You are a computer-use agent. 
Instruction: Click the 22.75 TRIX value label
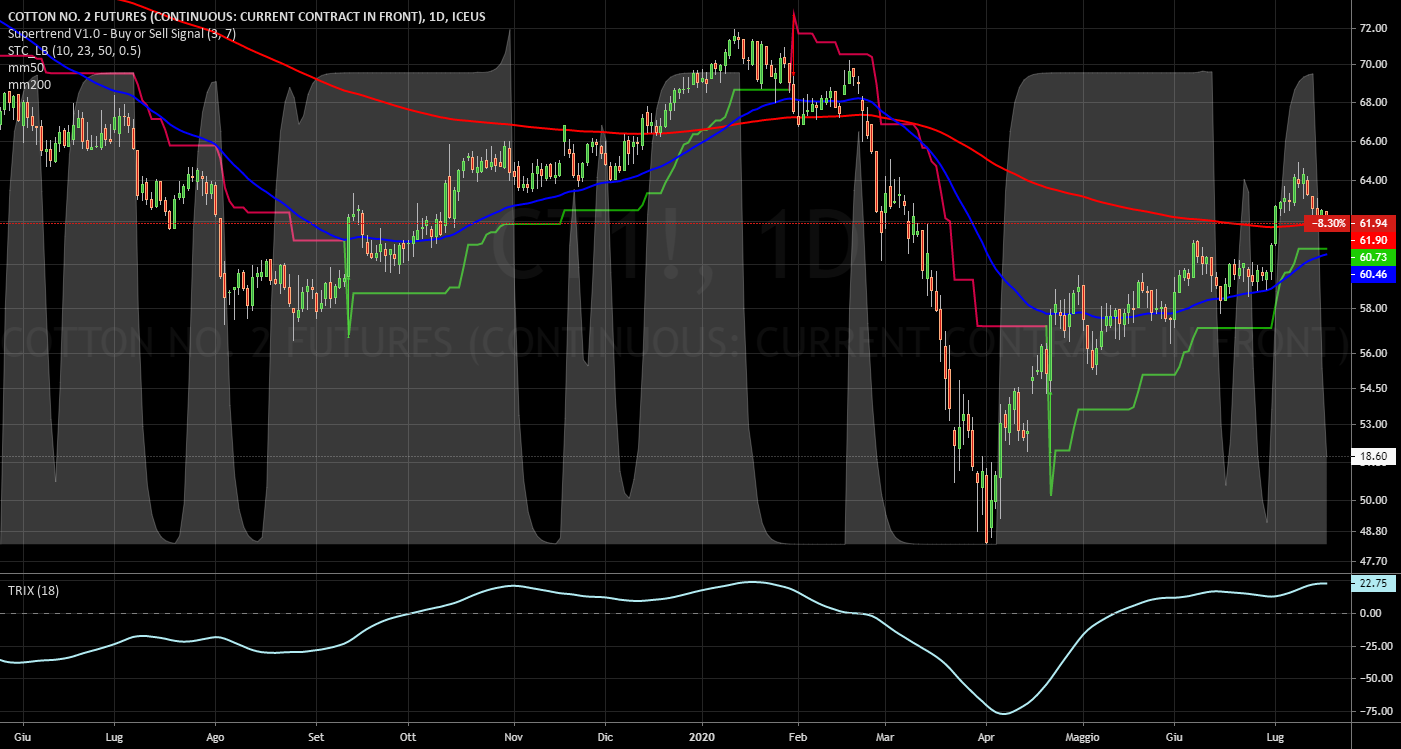point(1373,584)
